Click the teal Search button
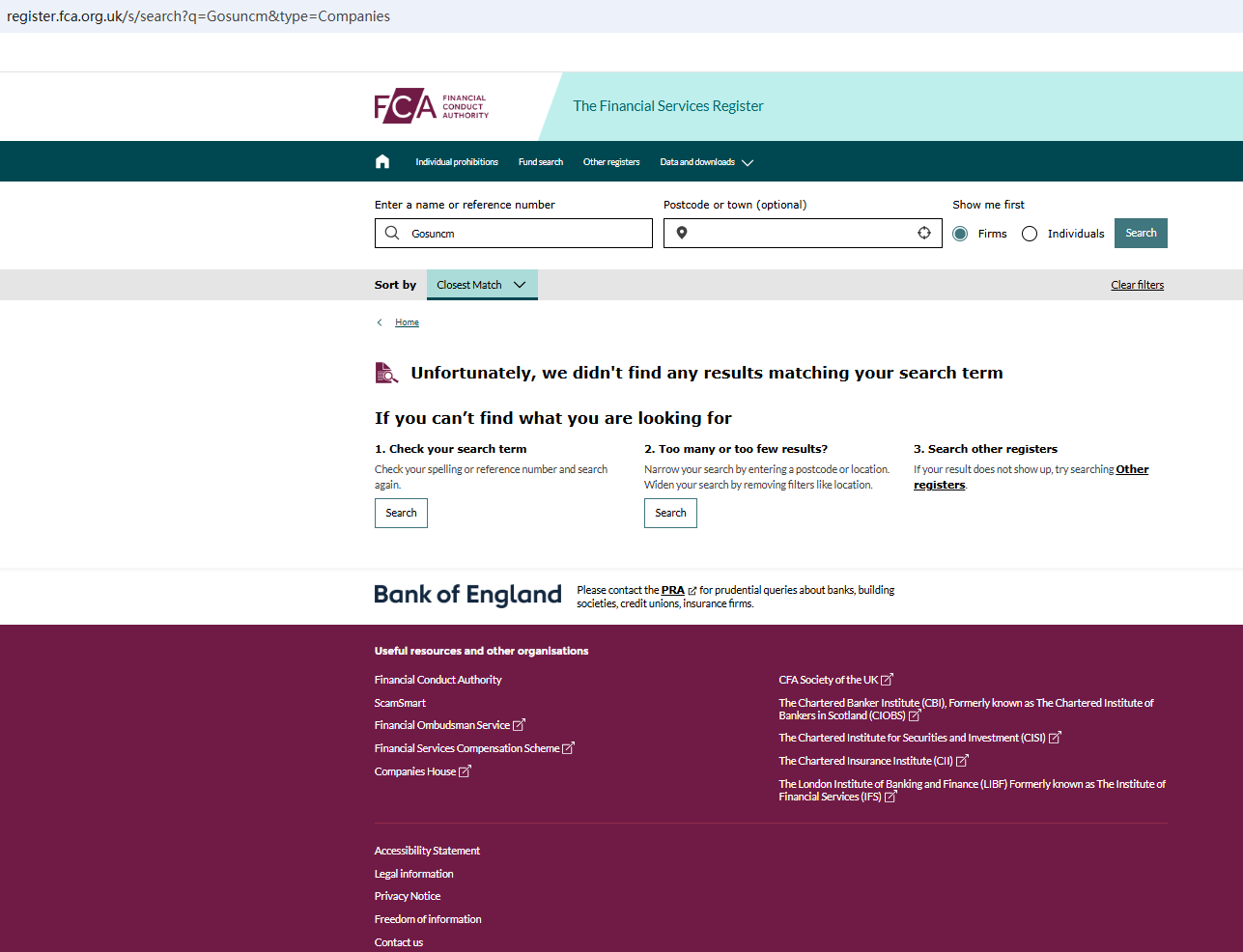This screenshot has height=952, width=1243. (1141, 233)
